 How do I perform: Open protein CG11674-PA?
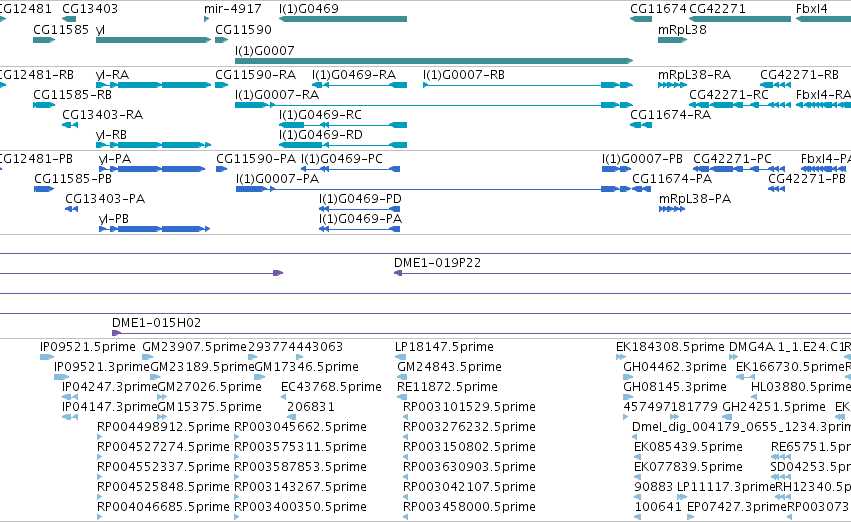[672, 179]
